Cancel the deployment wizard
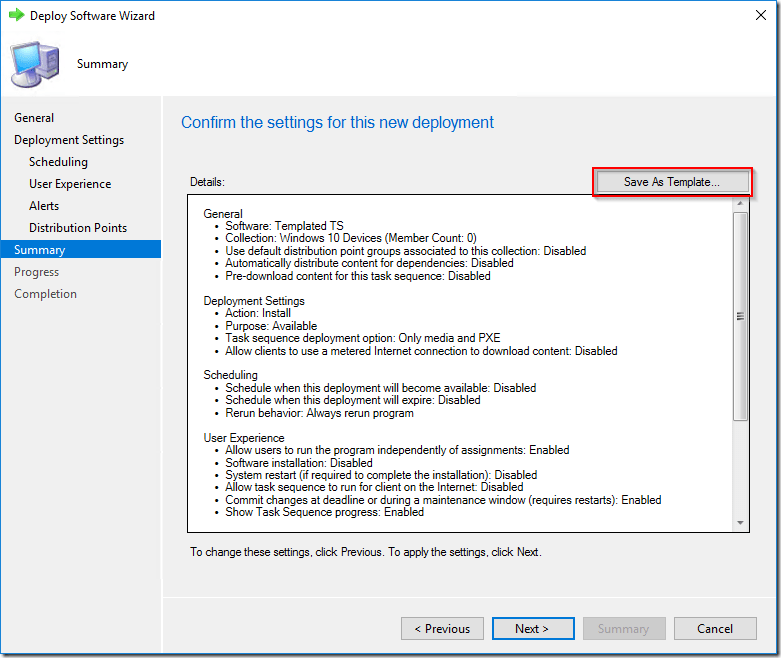 [714, 629]
